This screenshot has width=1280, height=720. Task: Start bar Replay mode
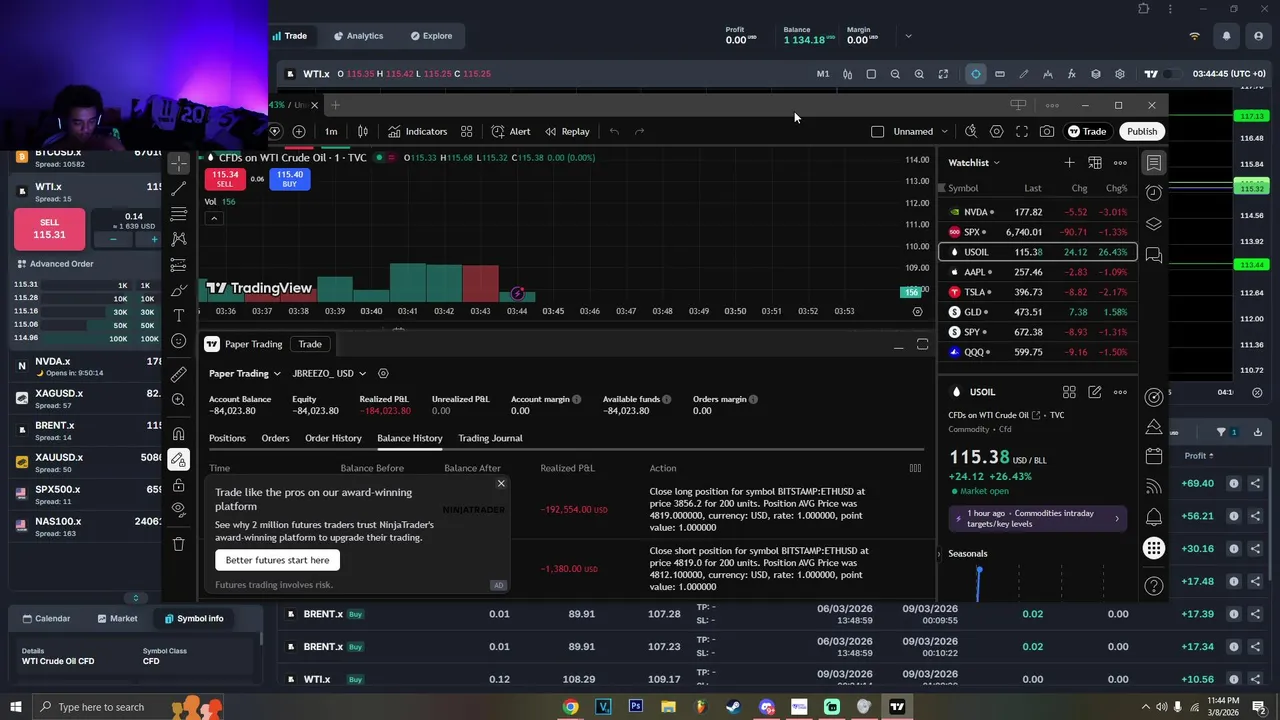point(567,131)
